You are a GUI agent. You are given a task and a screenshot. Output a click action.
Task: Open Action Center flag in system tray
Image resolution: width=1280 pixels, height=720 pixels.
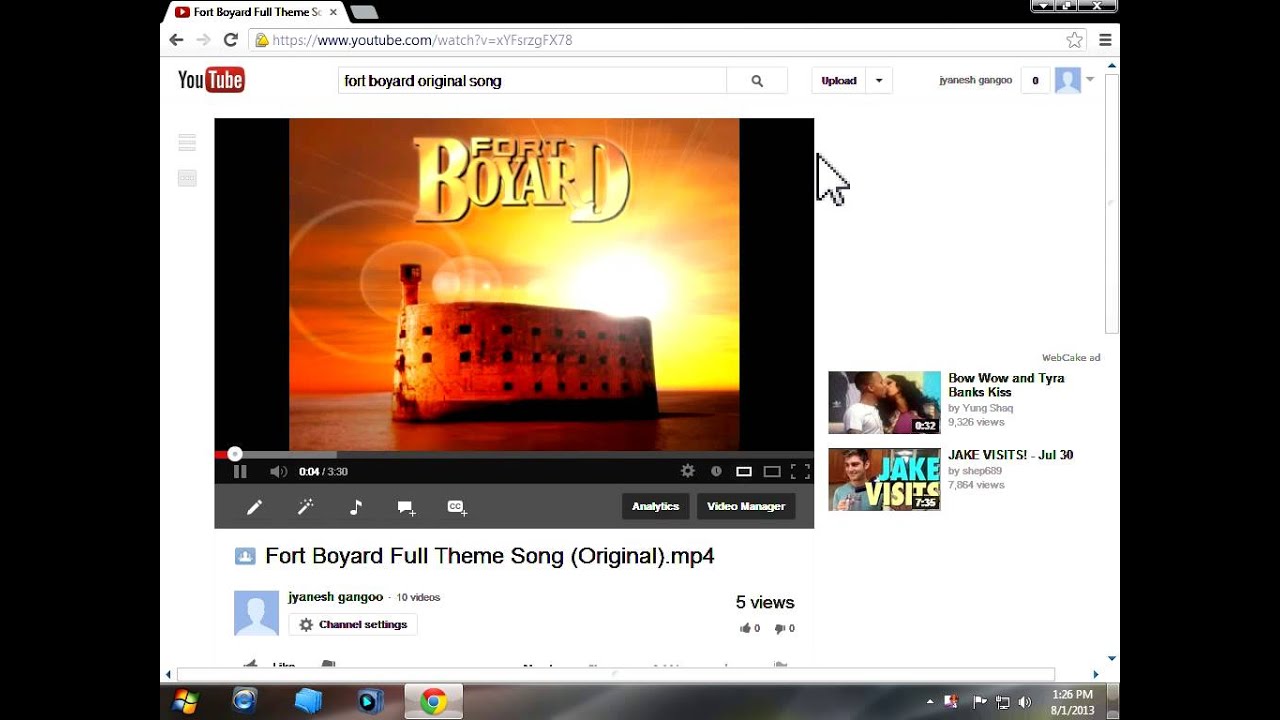(980, 702)
